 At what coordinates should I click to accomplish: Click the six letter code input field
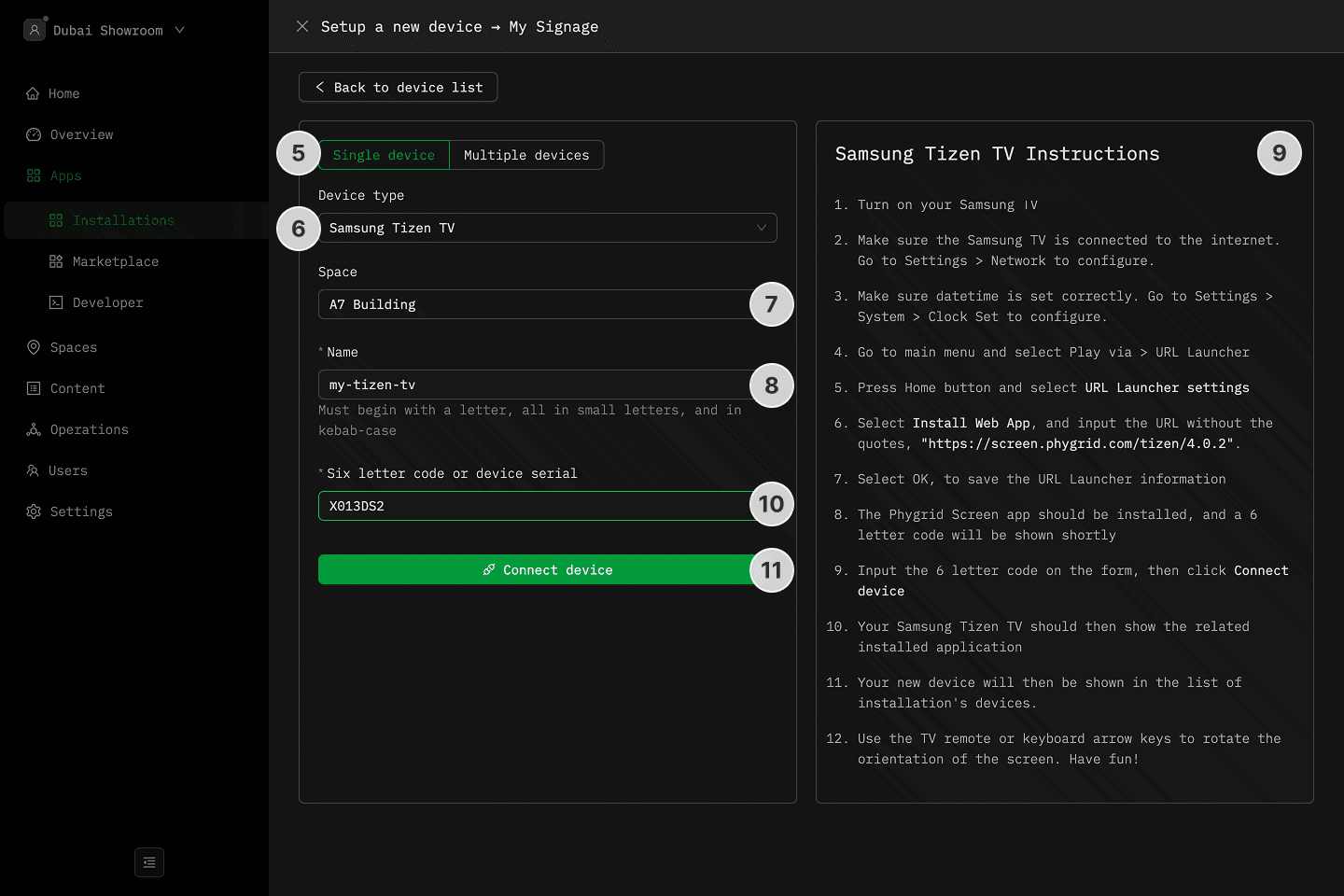(x=532, y=506)
